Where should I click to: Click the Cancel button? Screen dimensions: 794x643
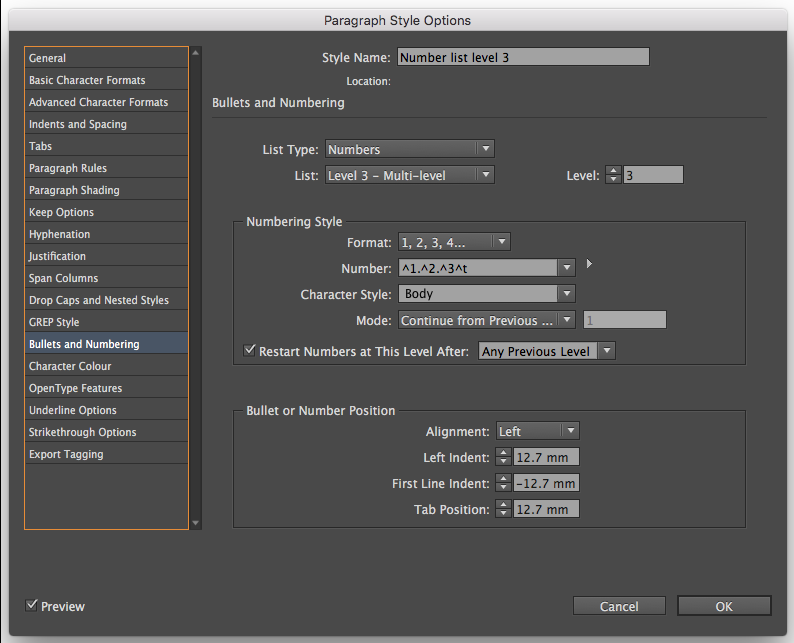619,606
